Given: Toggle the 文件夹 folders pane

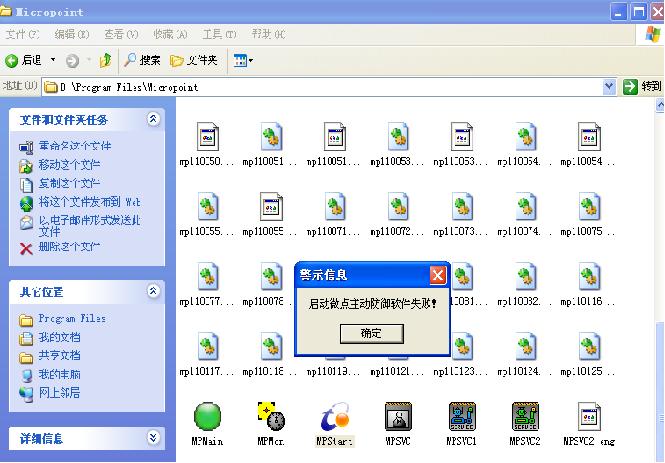Looking at the screenshot, I should (194, 61).
